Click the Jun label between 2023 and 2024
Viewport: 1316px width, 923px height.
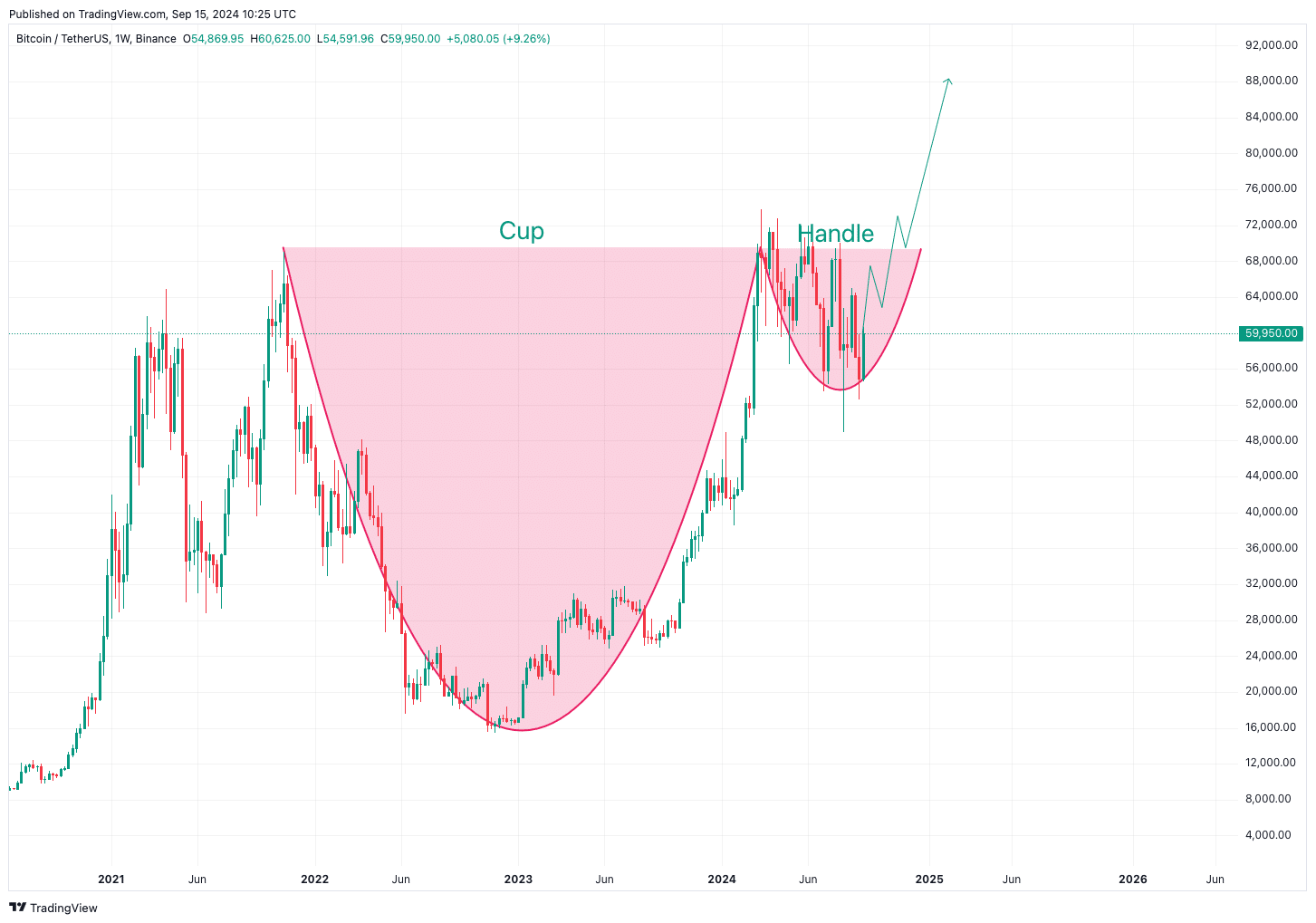(x=605, y=880)
